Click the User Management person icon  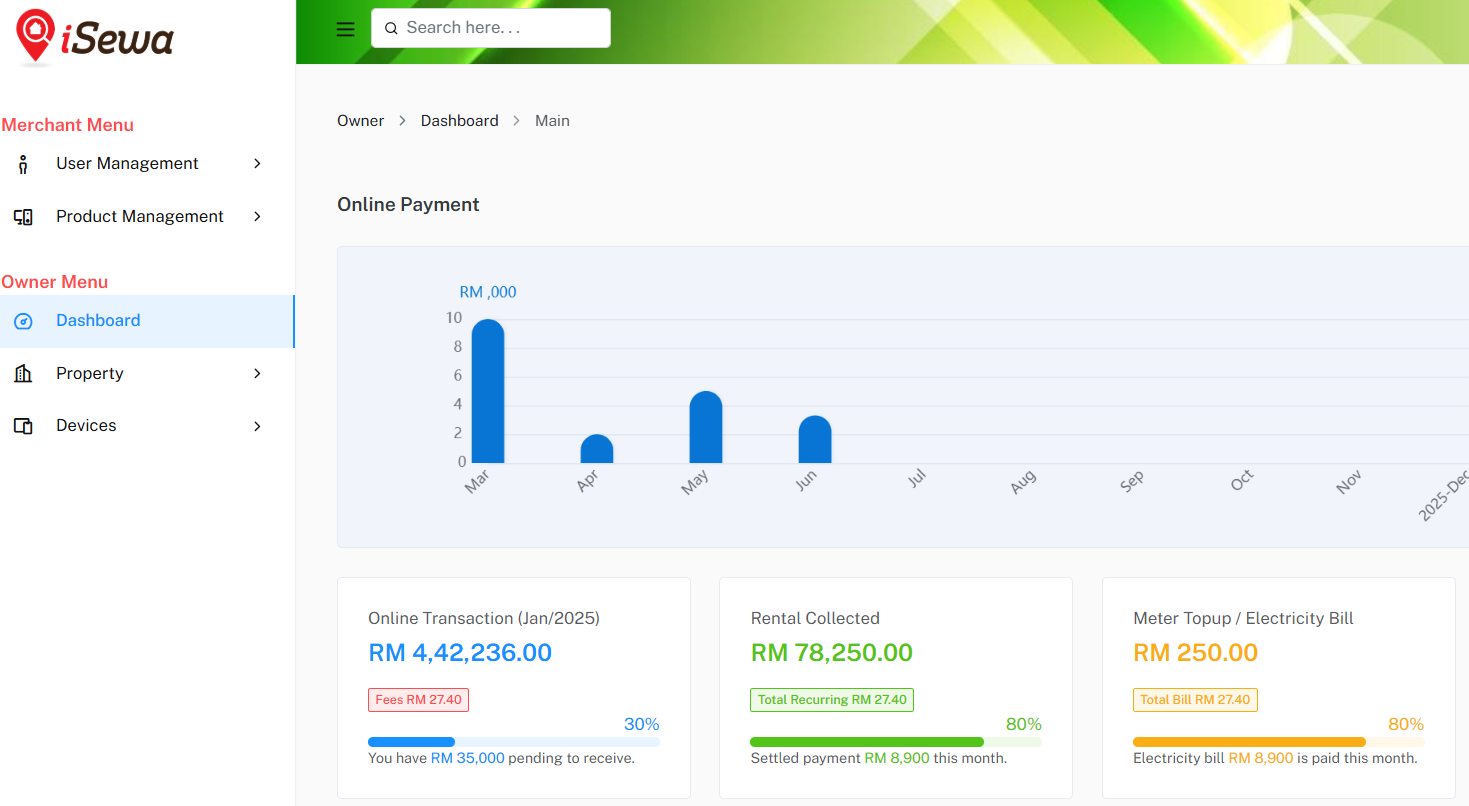23,164
